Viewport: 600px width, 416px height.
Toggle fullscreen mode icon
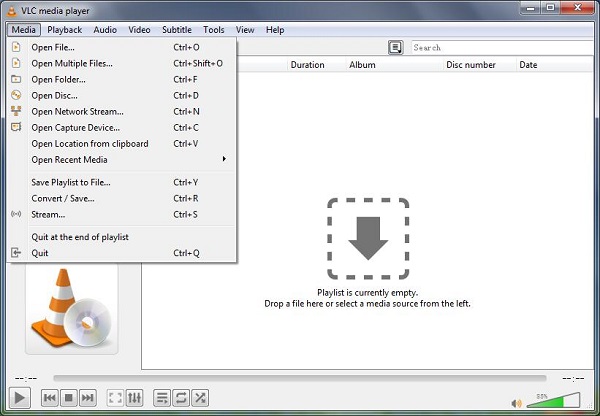[115, 398]
